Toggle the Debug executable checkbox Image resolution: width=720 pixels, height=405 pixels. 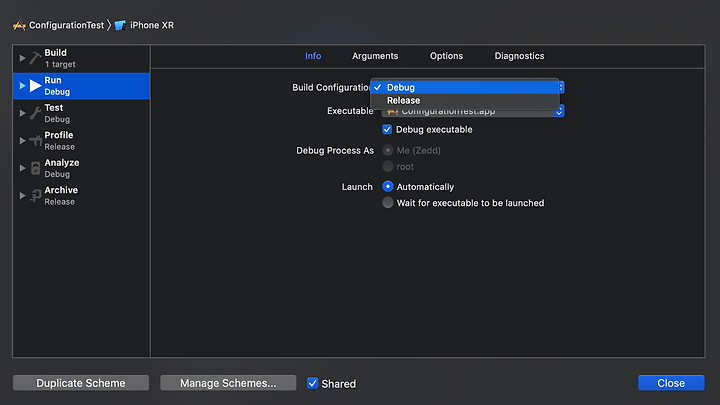(x=387, y=129)
